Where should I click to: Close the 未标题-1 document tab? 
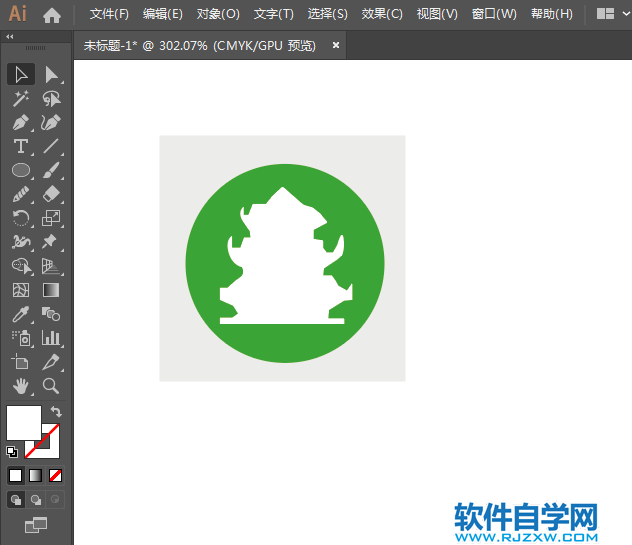pos(336,45)
